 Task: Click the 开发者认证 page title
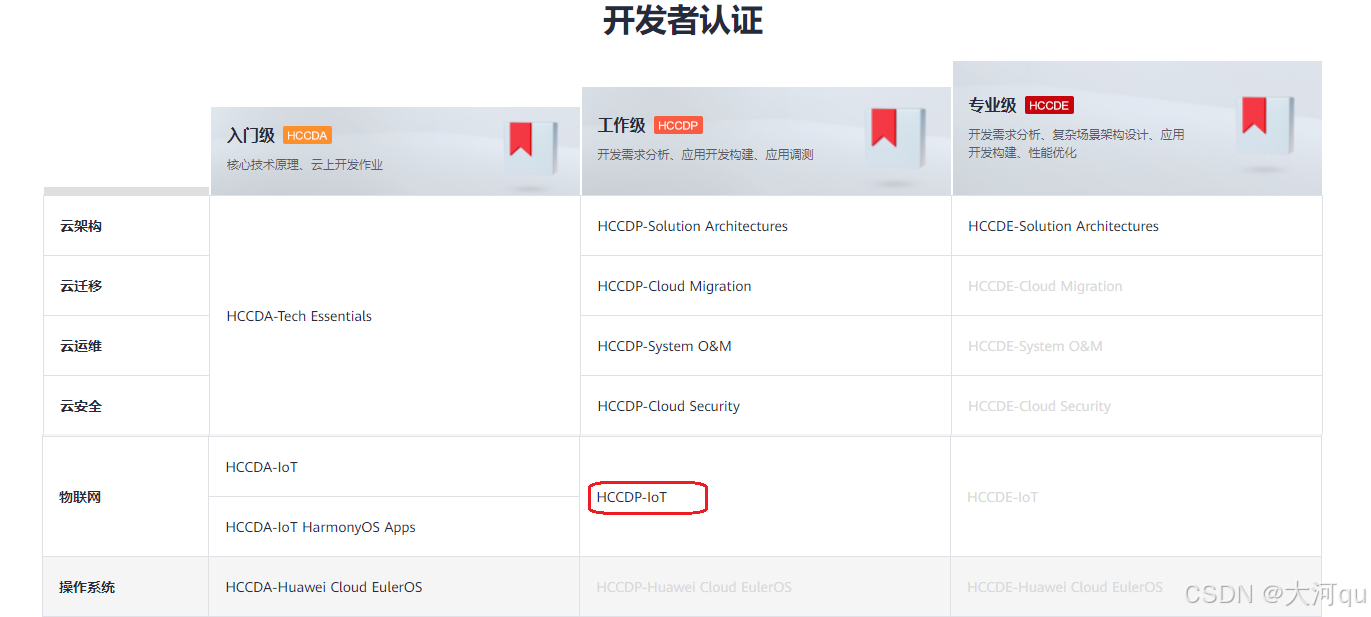click(x=683, y=20)
